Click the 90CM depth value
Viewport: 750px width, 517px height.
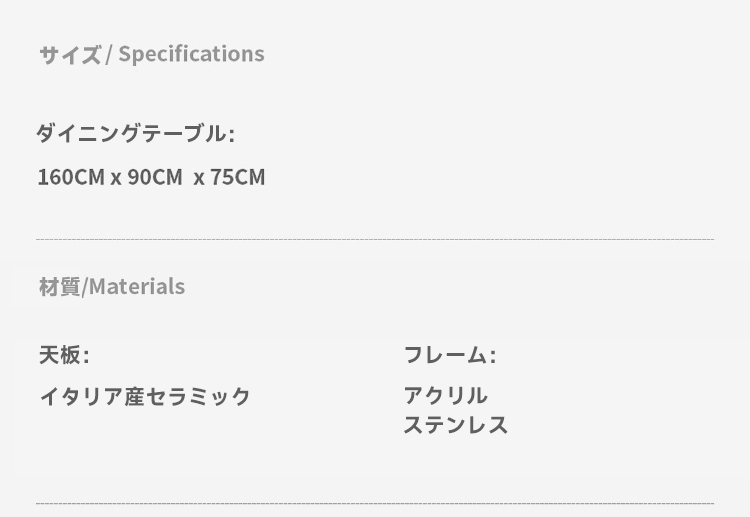pyautogui.click(x=154, y=177)
